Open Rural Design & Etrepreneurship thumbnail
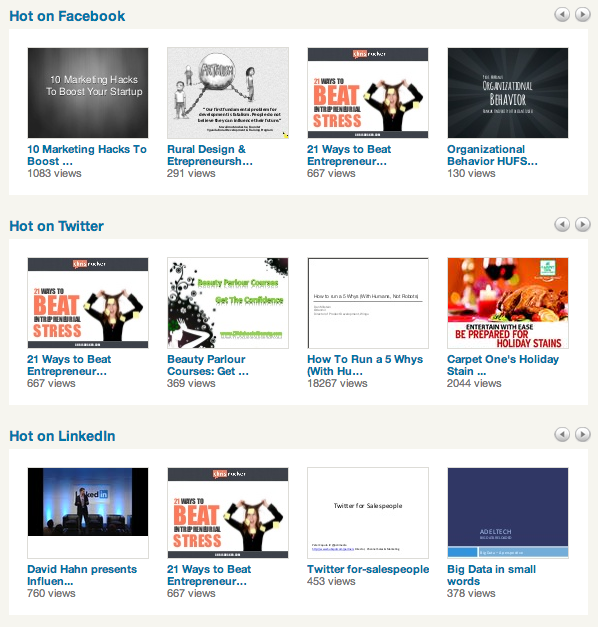 [x=228, y=93]
